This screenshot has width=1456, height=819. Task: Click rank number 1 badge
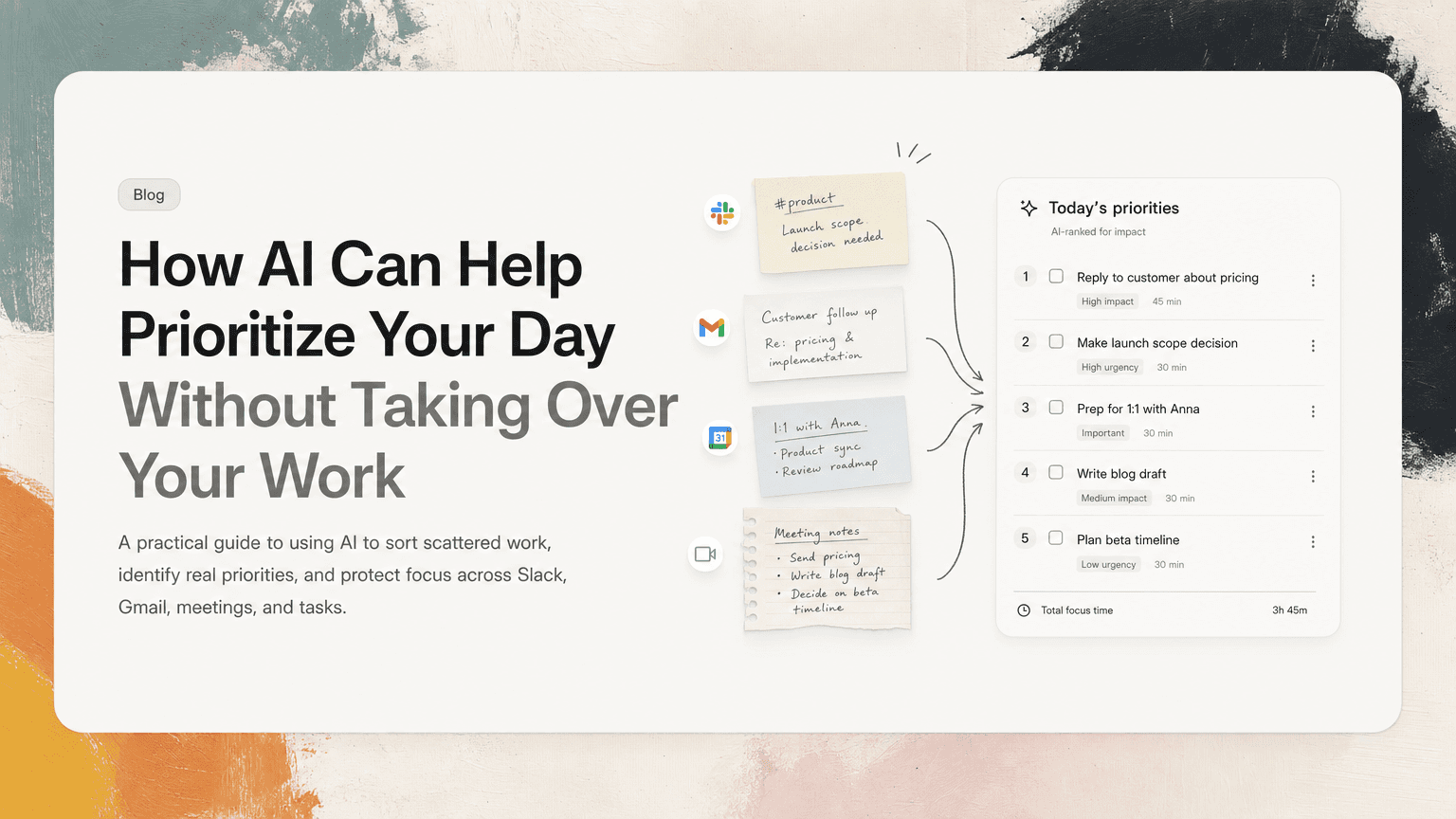click(1025, 277)
